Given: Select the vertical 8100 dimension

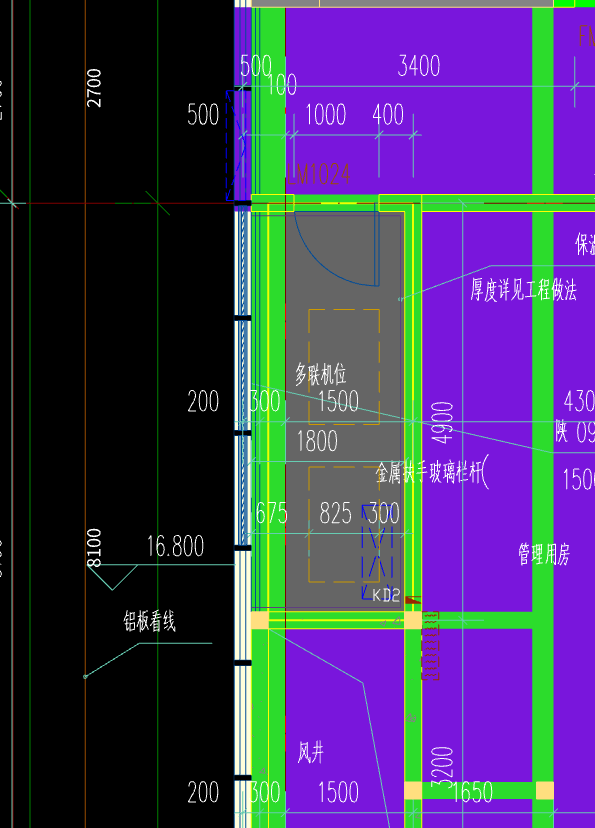Looking at the screenshot, I should (94, 548).
